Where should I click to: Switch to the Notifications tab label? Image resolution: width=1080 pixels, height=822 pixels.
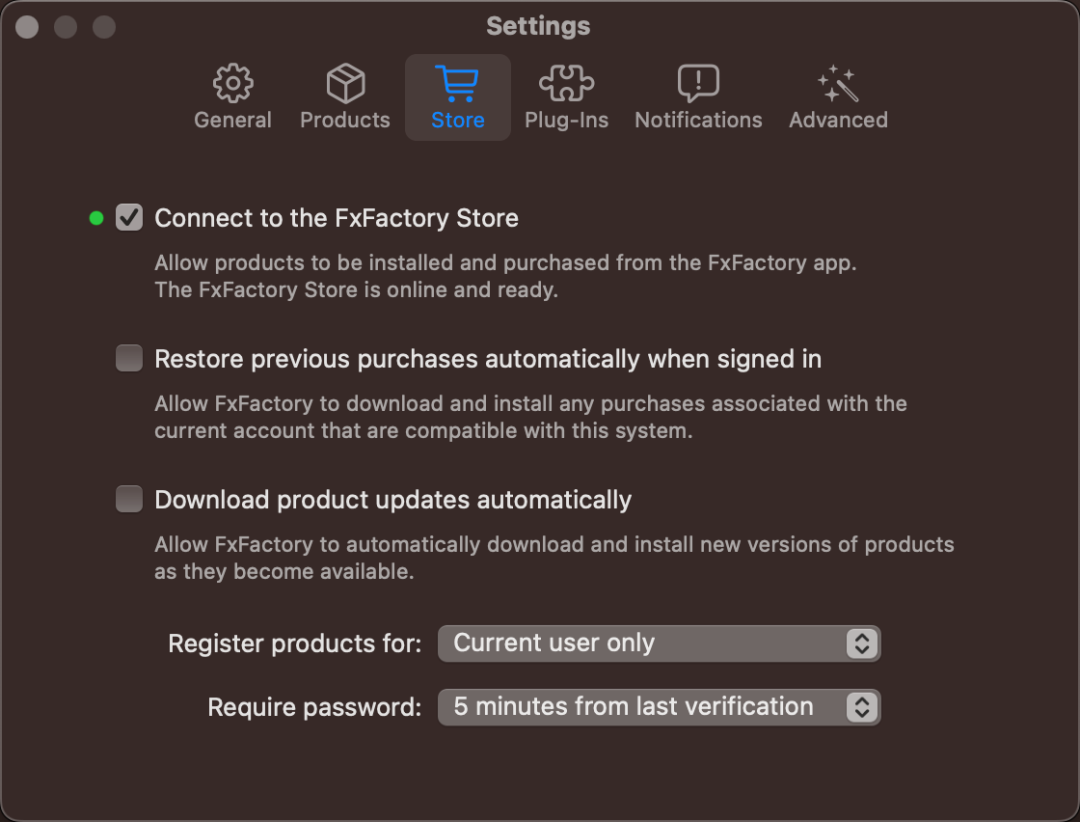698,120
